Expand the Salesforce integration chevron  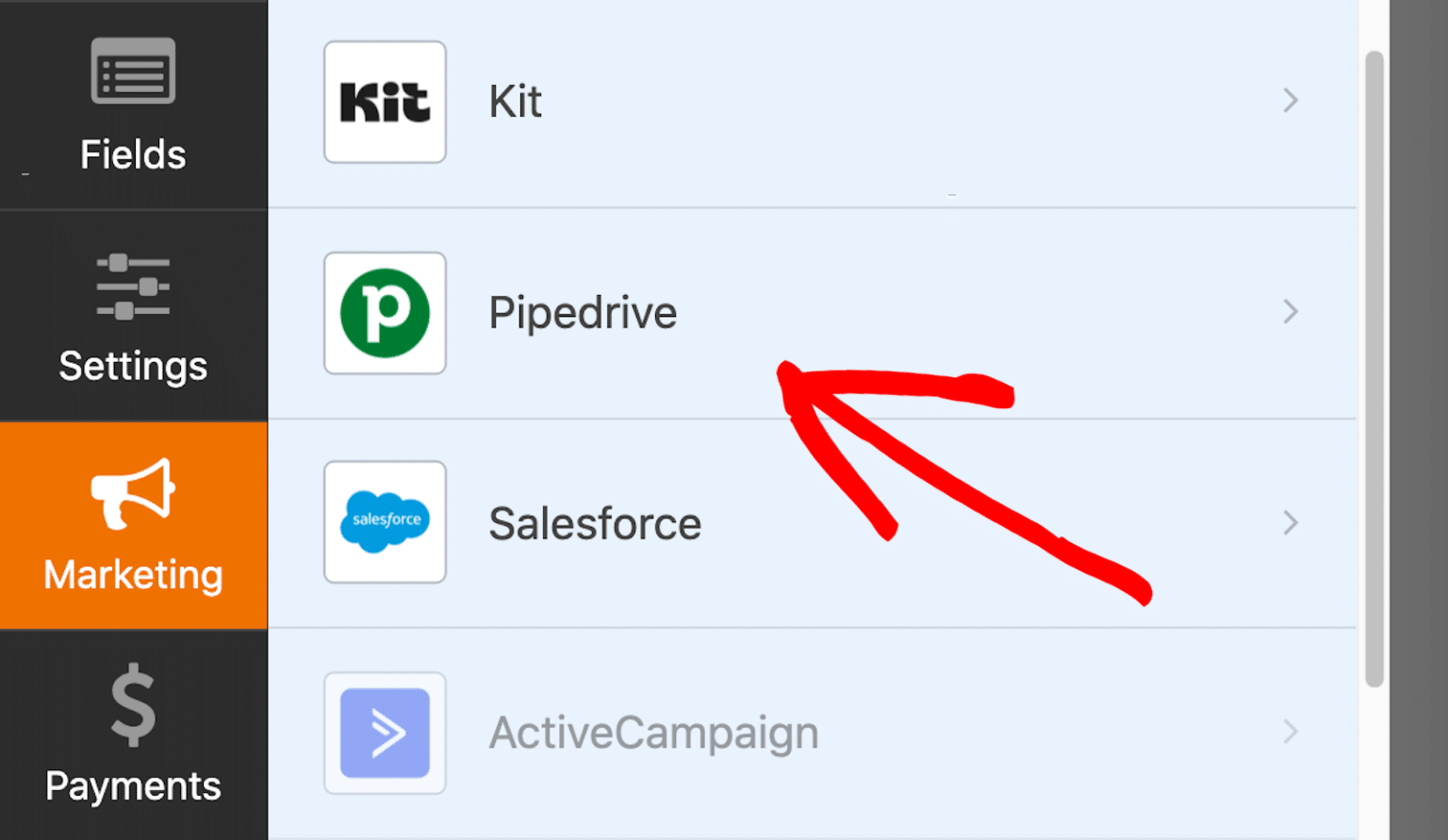[1291, 522]
